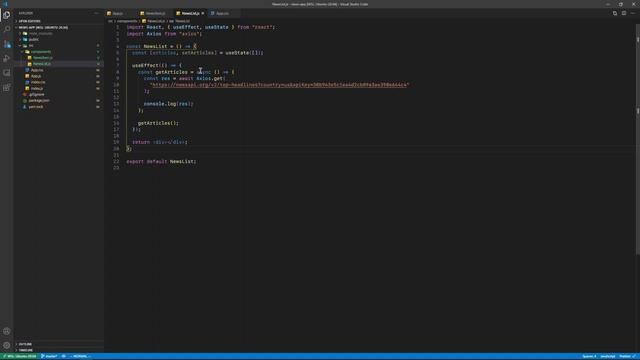Expand the Open Editors section
The image size is (640, 360).
pos(29,21)
